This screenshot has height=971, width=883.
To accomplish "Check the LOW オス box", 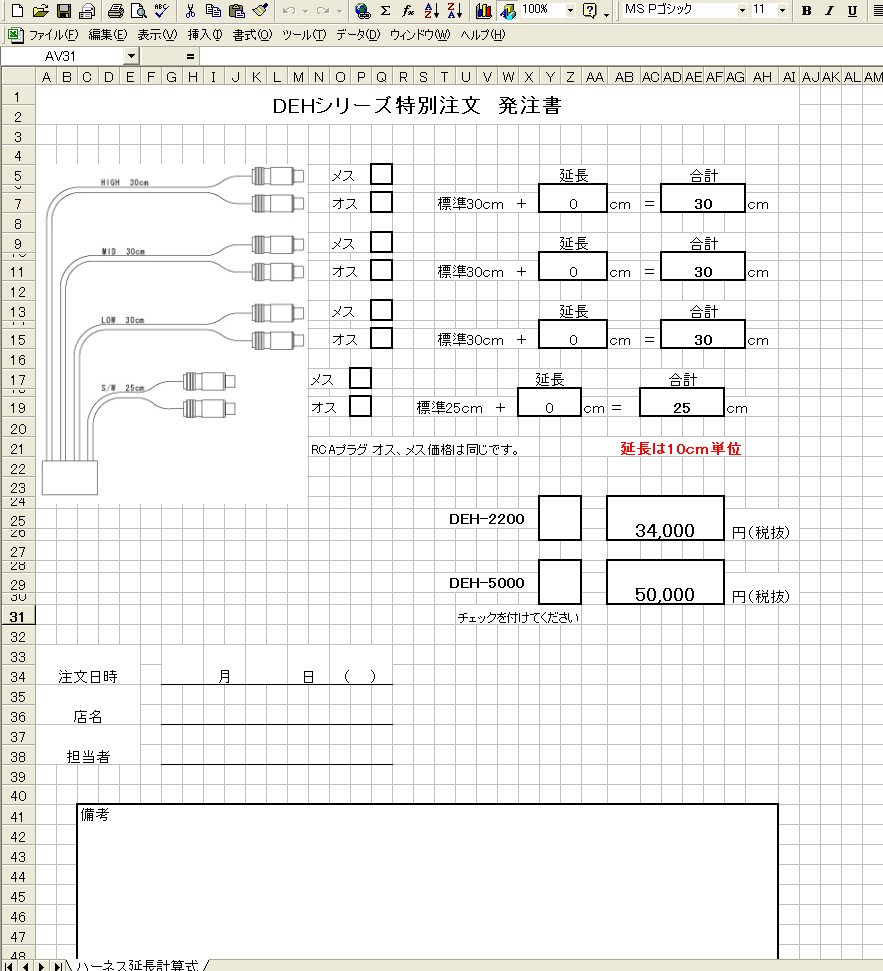I will tap(381, 338).
